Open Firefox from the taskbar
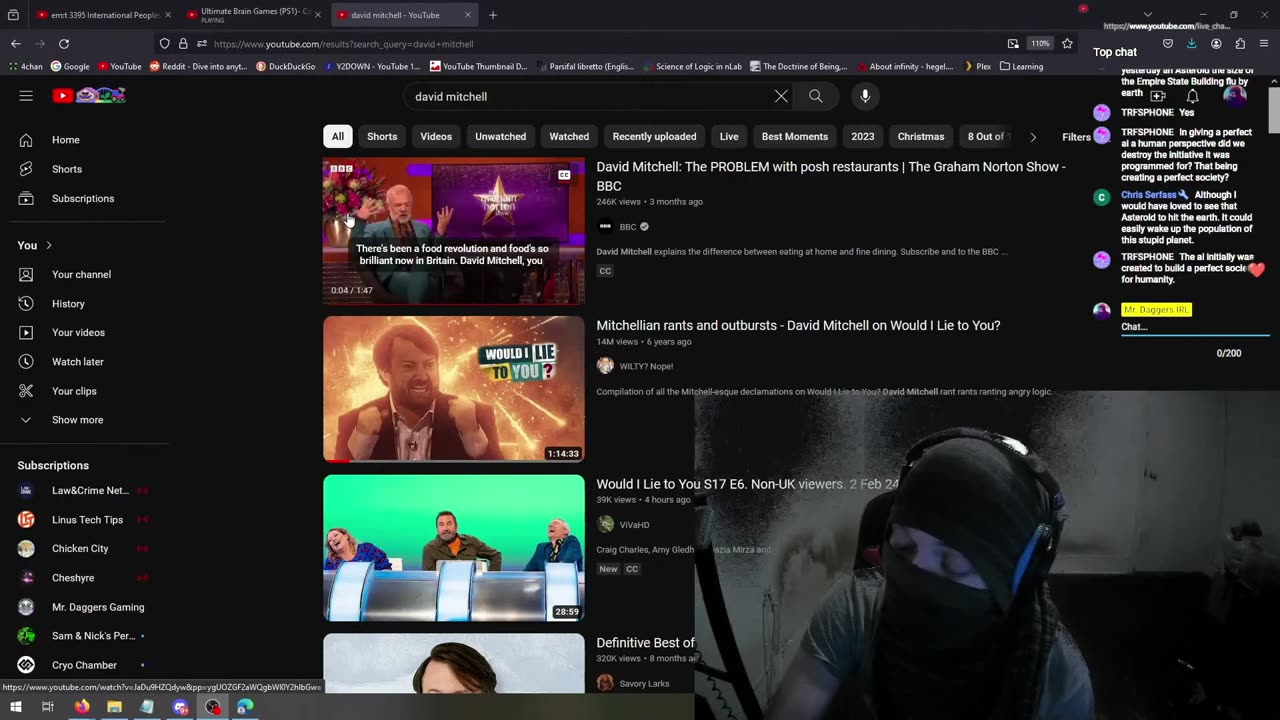The height and width of the screenshot is (720, 1280). tap(82, 707)
